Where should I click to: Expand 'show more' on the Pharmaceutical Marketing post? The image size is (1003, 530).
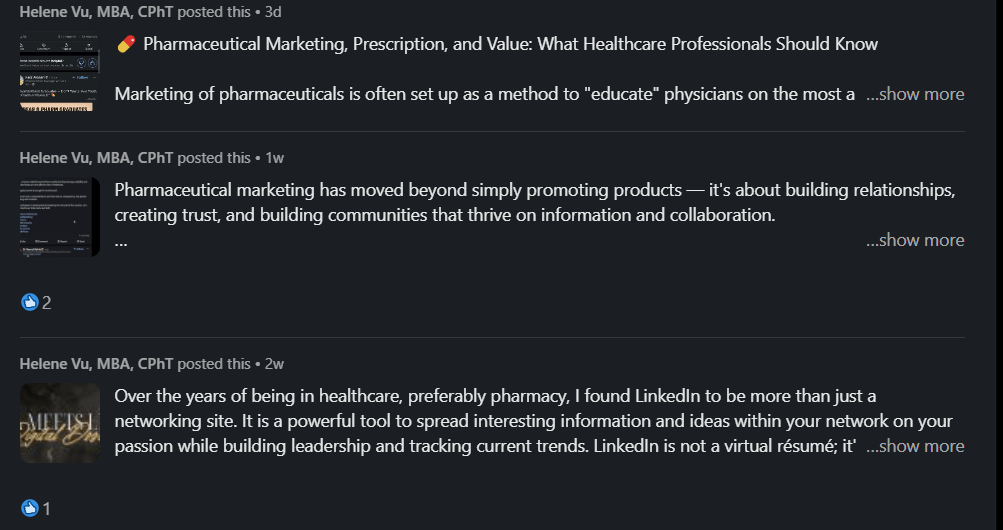pyautogui.click(x=914, y=94)
